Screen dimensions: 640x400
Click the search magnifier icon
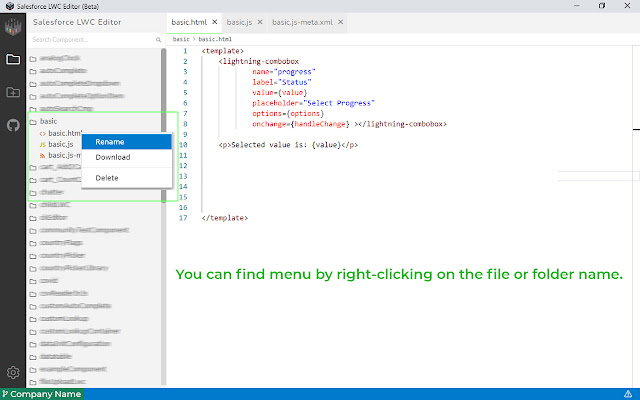click(x=158, y=40)
